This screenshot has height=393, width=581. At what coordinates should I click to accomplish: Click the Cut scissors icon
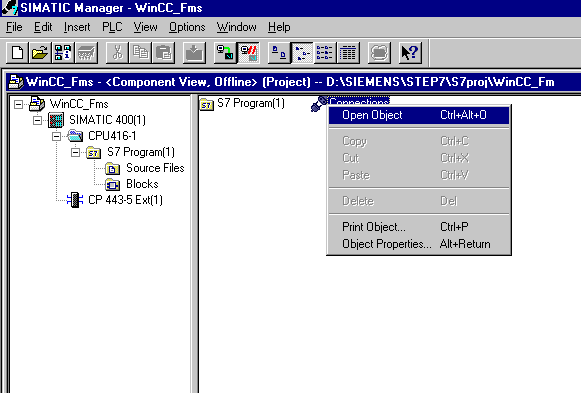(117, 53)
